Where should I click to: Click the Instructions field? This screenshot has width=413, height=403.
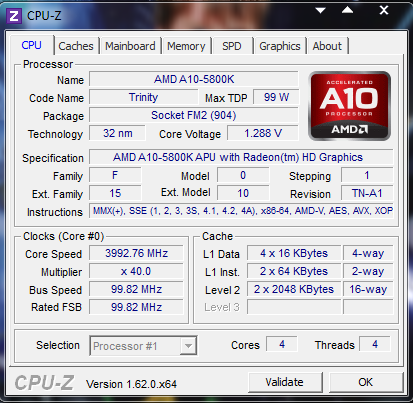[241, 211]
